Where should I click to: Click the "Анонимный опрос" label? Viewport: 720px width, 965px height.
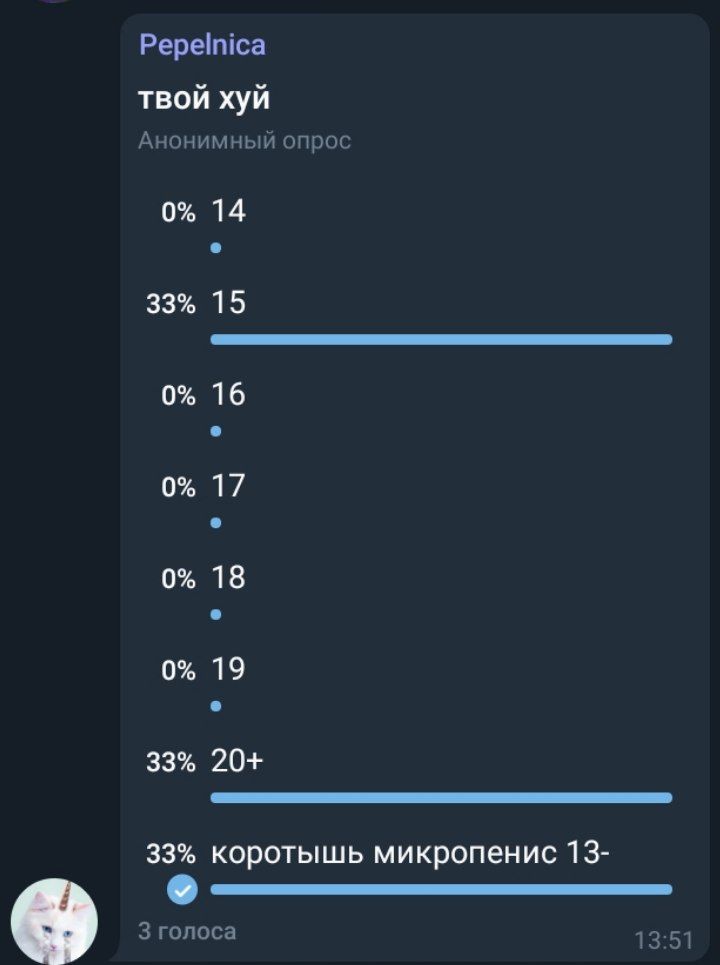pyautogui.click(x=244, y=141)
